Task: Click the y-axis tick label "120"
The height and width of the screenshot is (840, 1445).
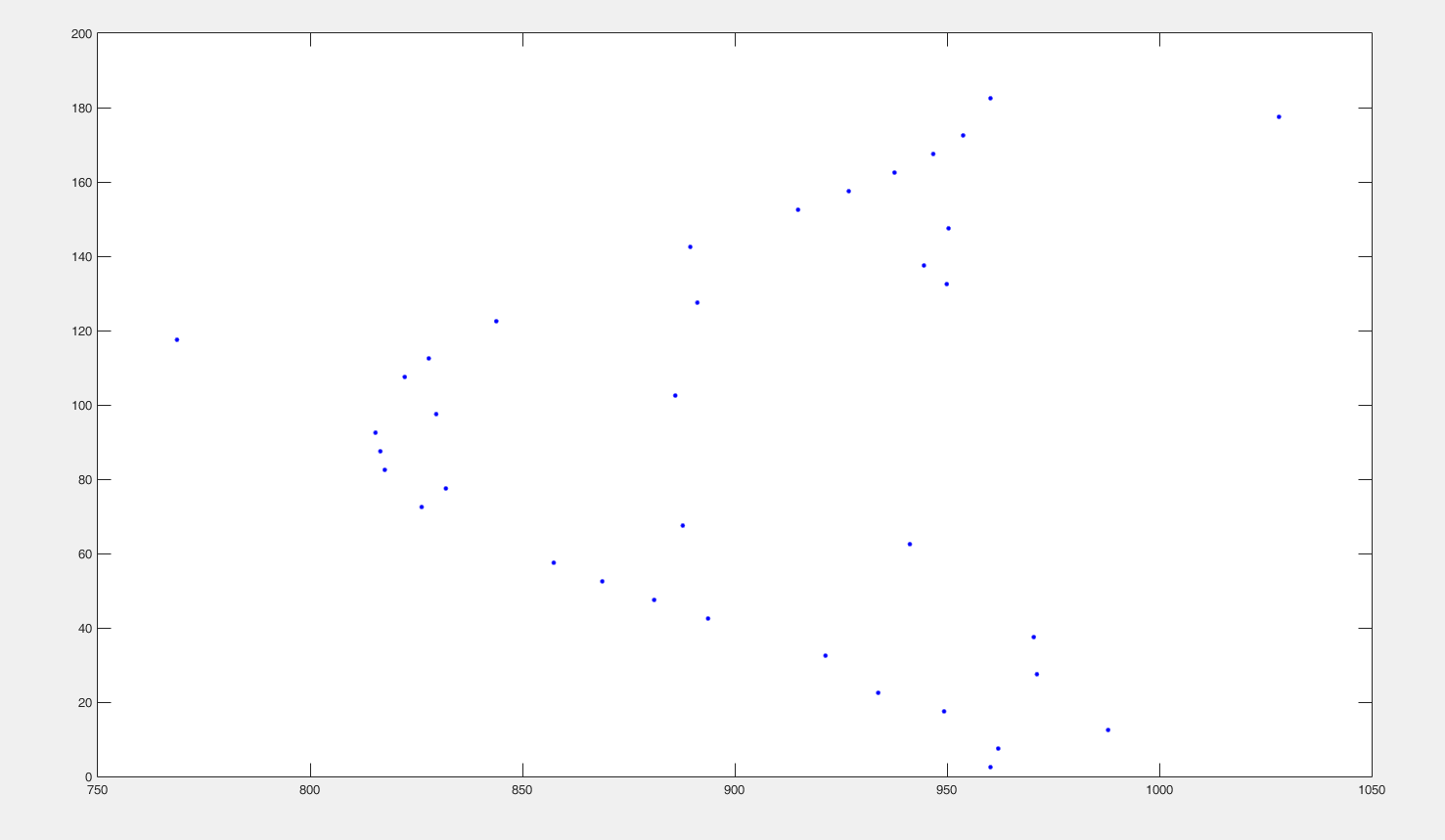Action: (81, 332)
